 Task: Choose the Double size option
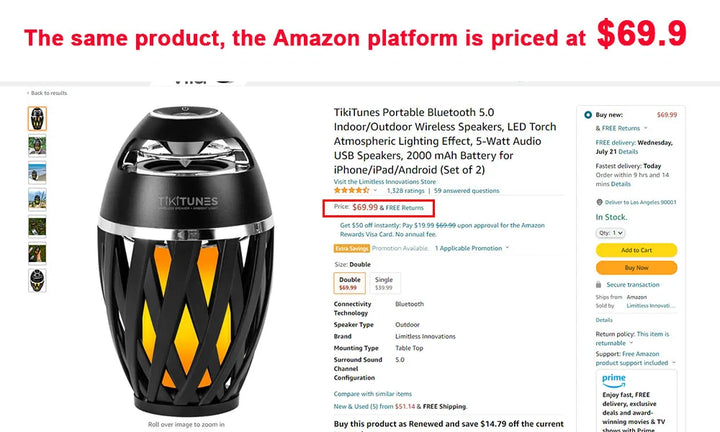(349, 283)
